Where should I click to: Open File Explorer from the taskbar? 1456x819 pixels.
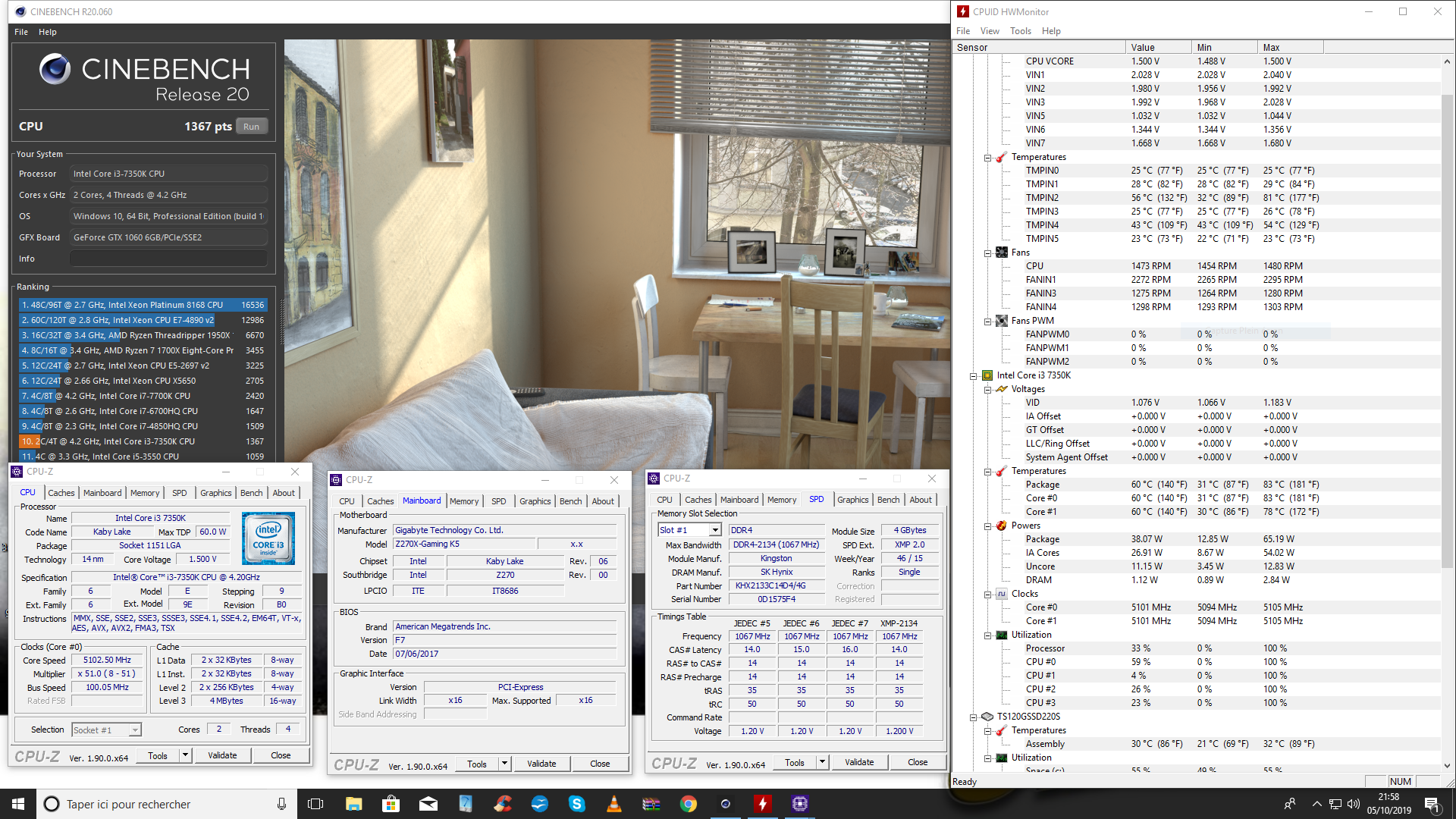pyautogui.click(x=353, y=804)
